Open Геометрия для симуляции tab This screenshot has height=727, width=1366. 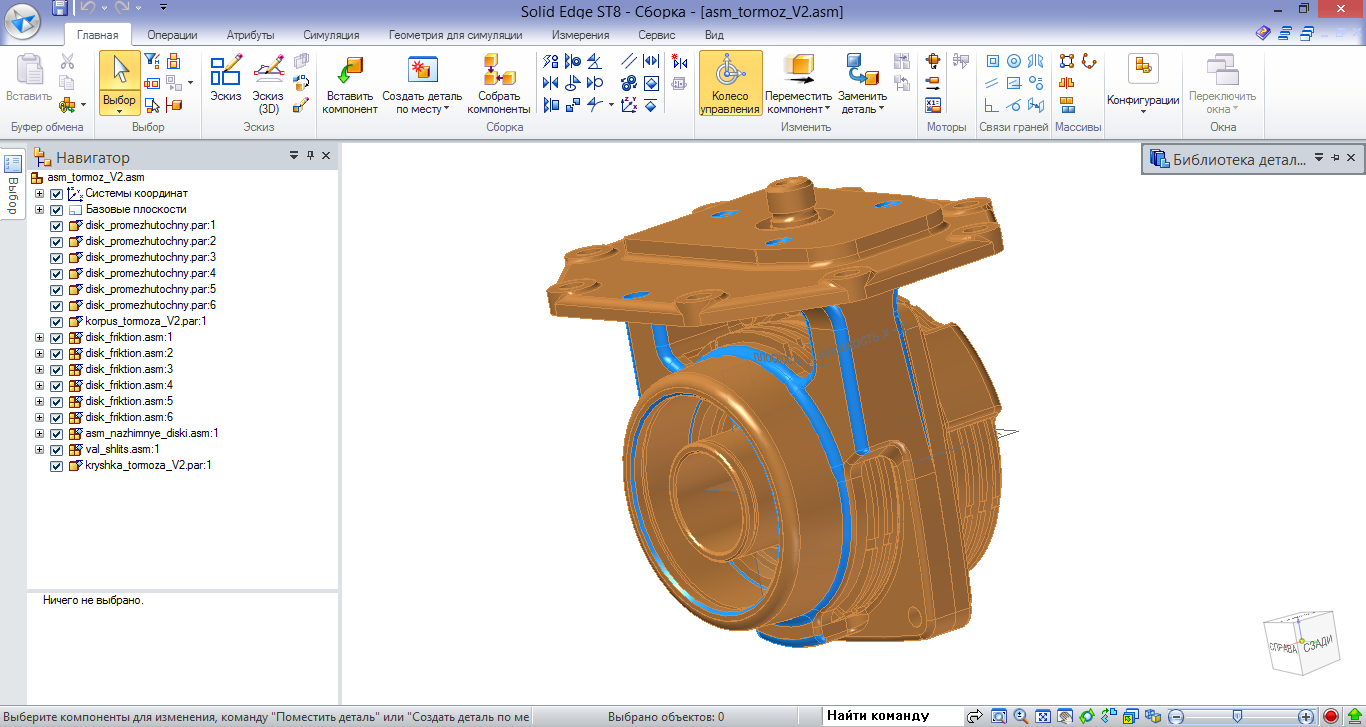click(x=456, y=35)
